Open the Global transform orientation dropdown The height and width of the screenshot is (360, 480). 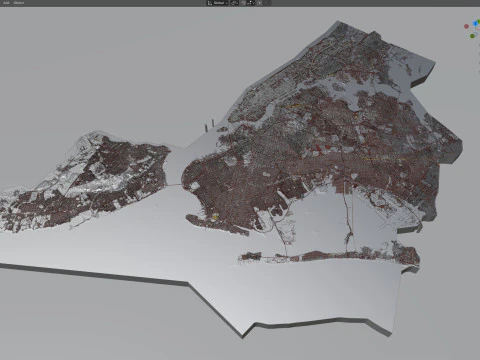click(218, 3)
